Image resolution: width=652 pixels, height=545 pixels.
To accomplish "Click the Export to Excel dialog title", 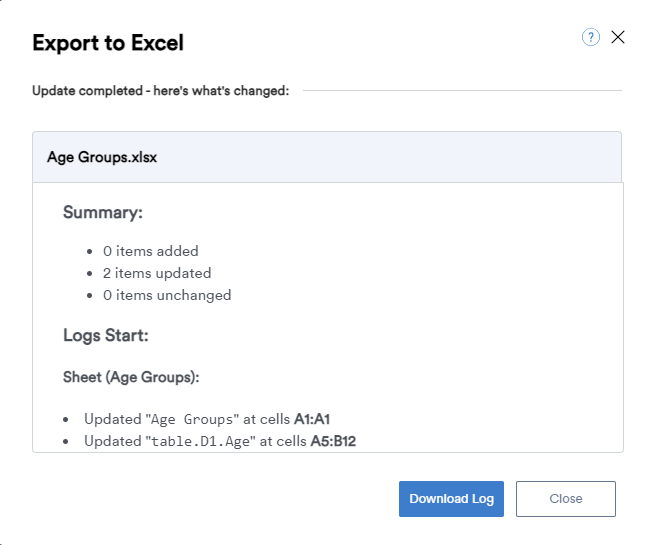I will (108, 42).
